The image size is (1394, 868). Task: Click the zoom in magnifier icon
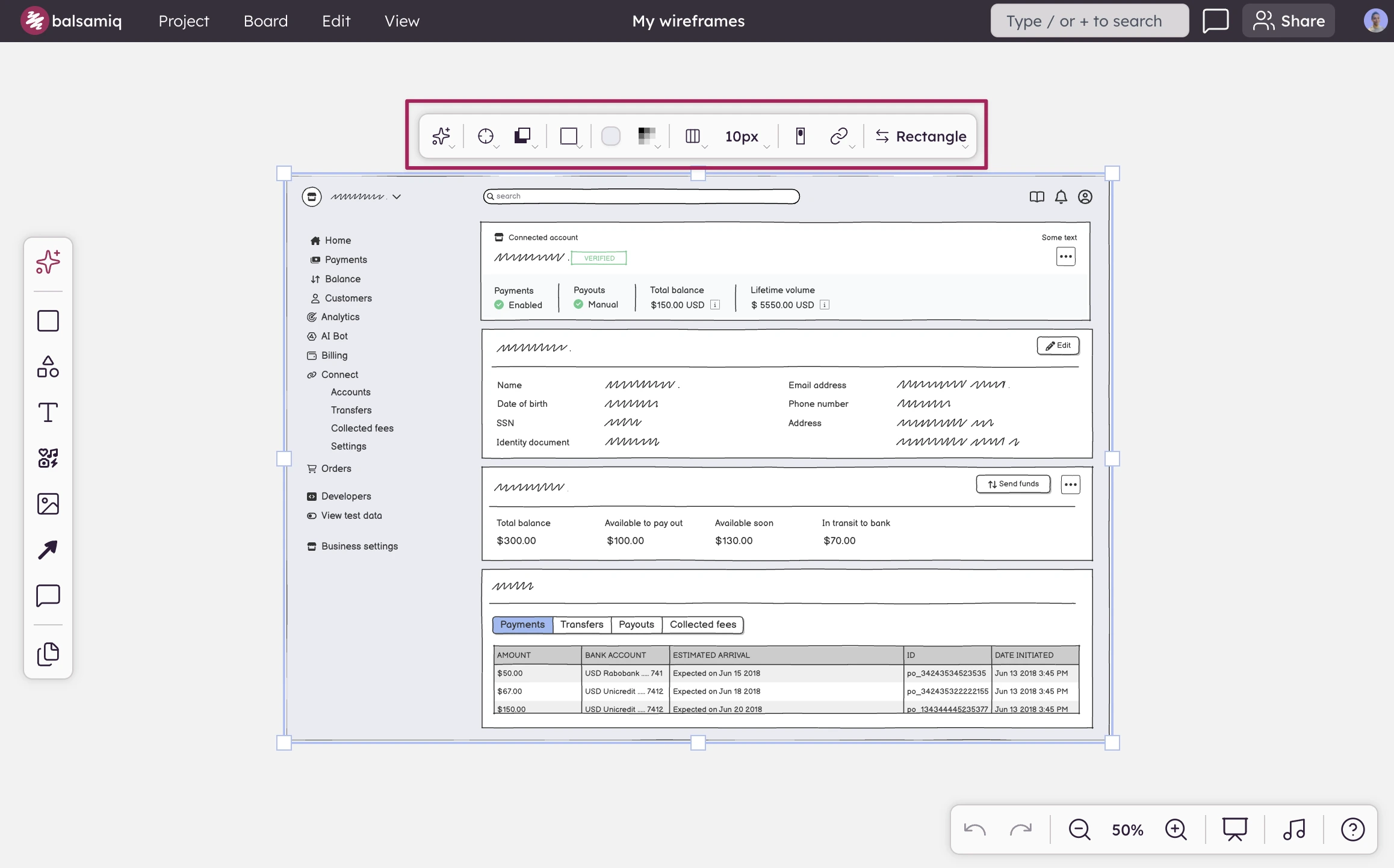1176,829
